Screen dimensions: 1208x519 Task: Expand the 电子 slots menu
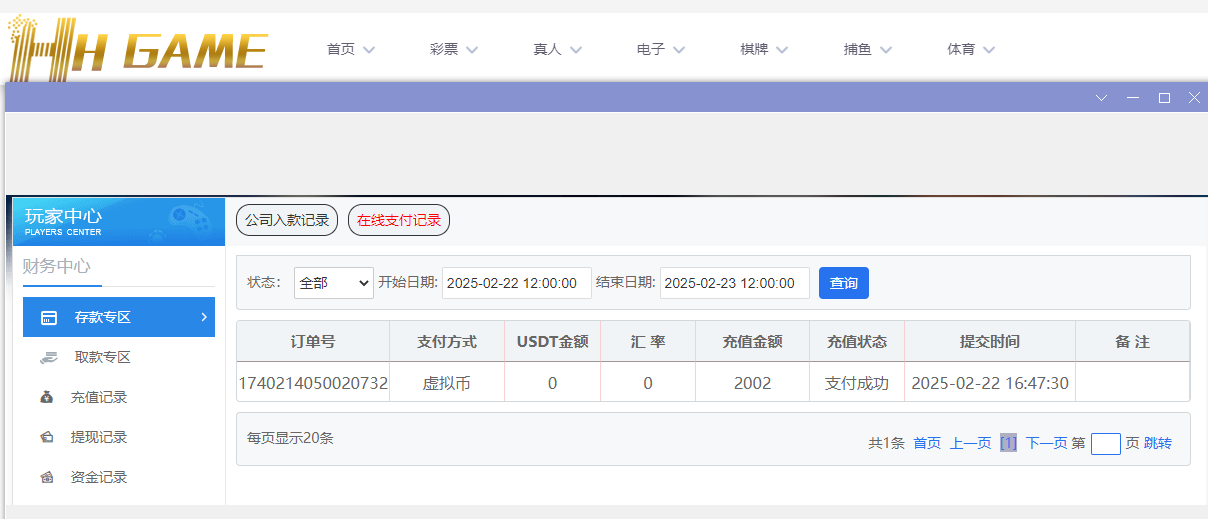(x=660, y=49)
